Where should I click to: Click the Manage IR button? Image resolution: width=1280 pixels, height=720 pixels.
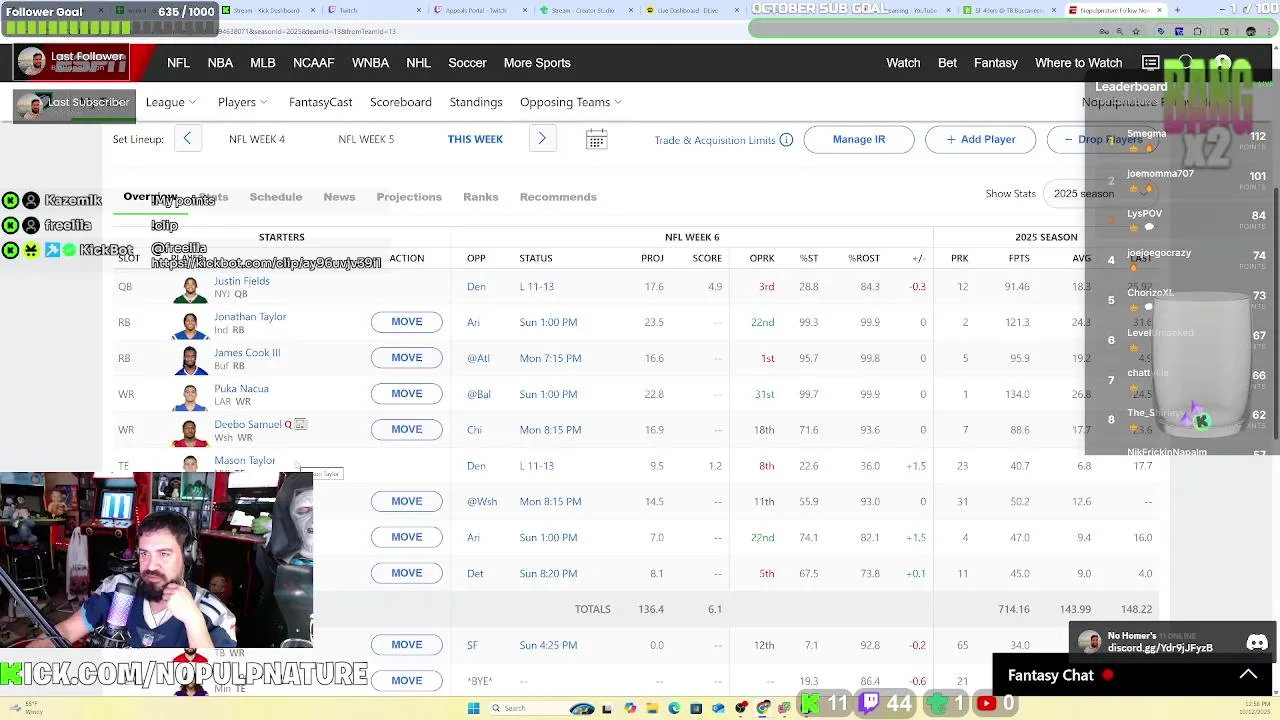click(x=859, y=139)
